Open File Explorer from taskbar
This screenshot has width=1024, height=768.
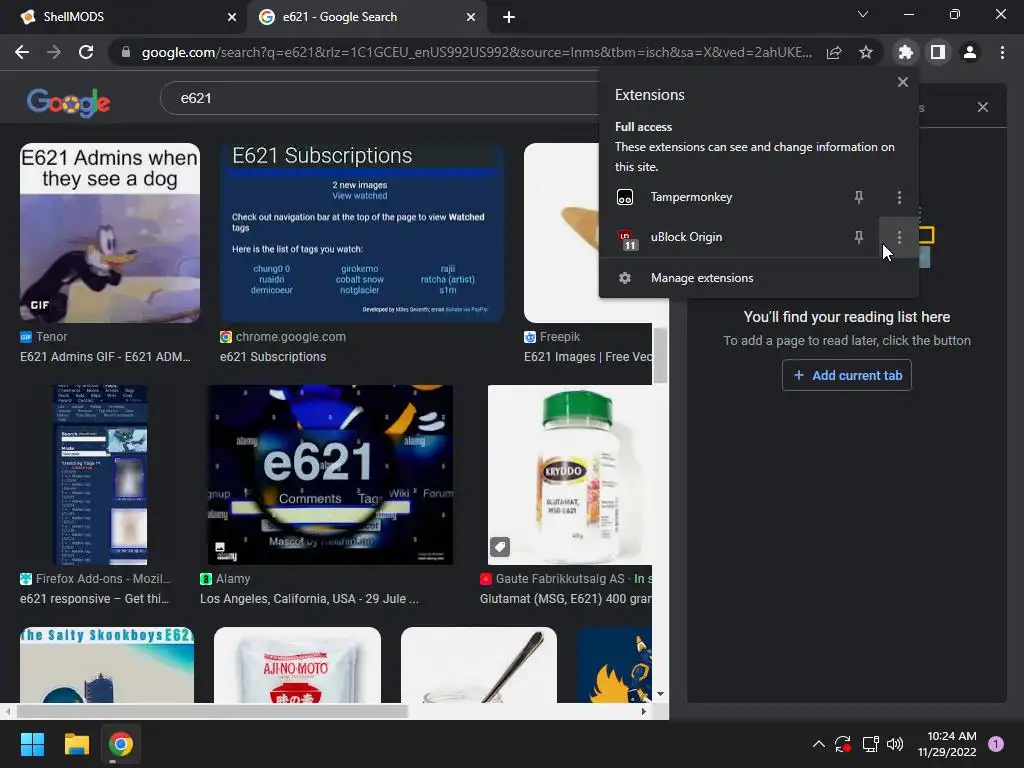coord(76,744)
